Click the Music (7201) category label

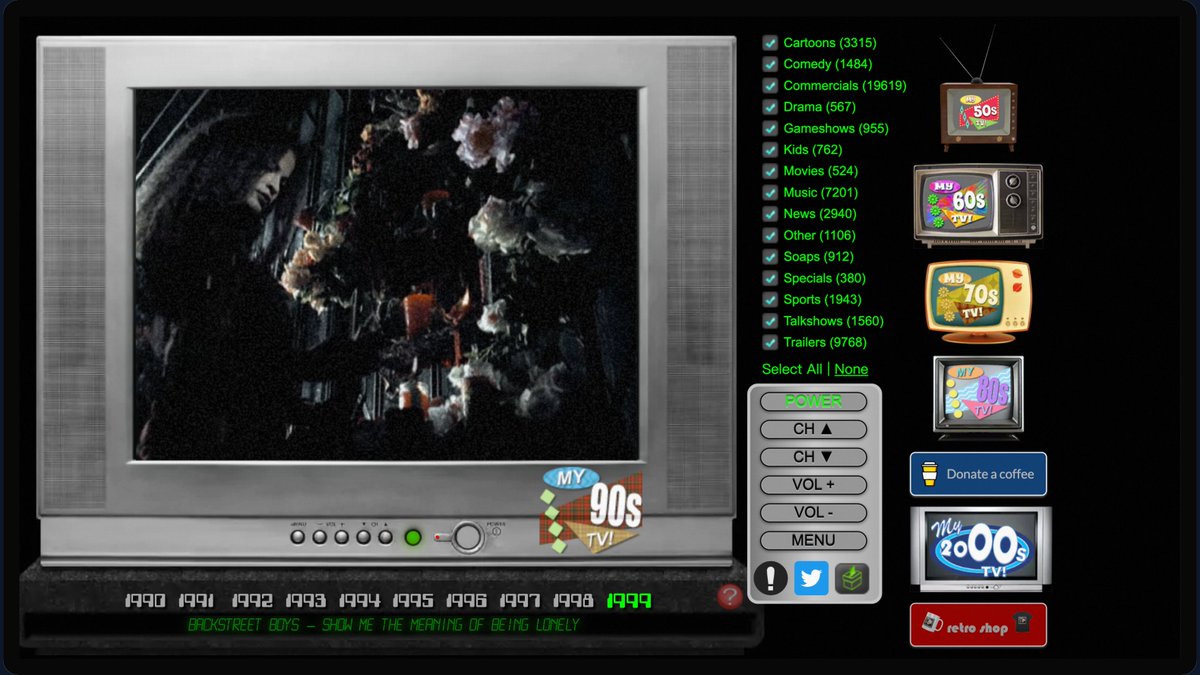coord(821,192)
